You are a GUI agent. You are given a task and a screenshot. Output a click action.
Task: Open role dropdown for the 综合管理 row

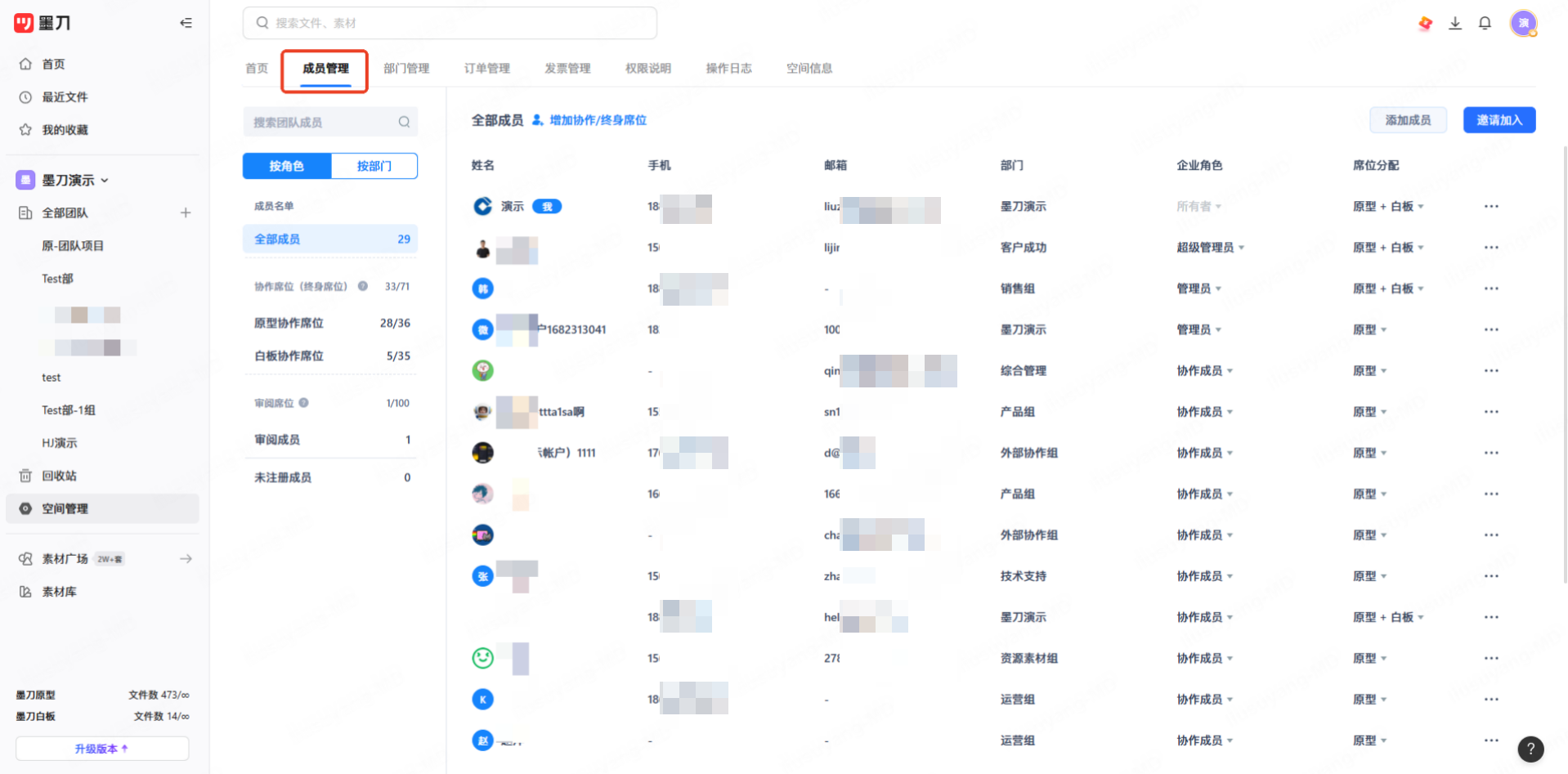[1205, 371]
